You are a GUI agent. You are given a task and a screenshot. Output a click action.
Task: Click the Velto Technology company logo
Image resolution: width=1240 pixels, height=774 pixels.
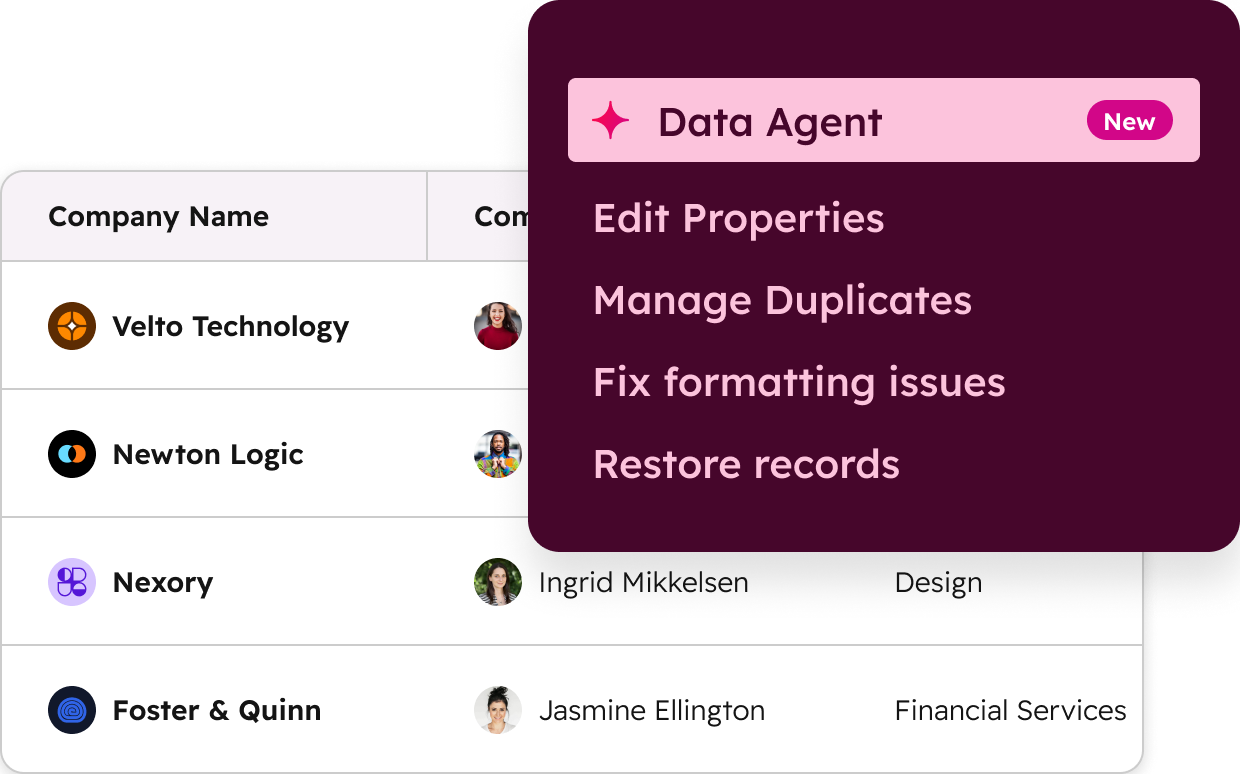point(71,326)
